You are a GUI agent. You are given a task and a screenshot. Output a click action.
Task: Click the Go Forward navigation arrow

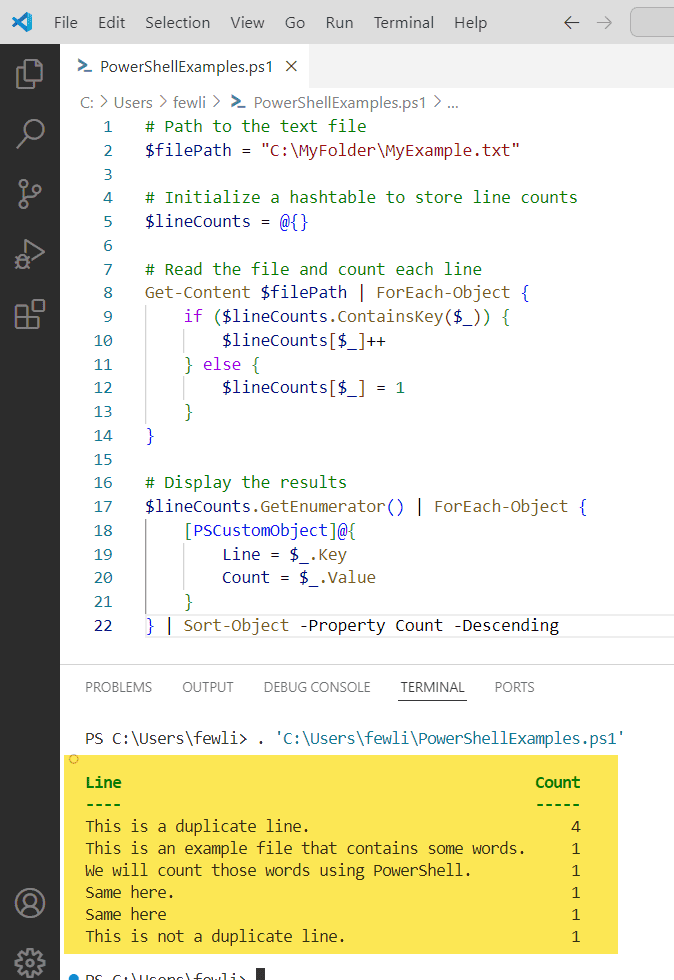click(x=607, y=22)
